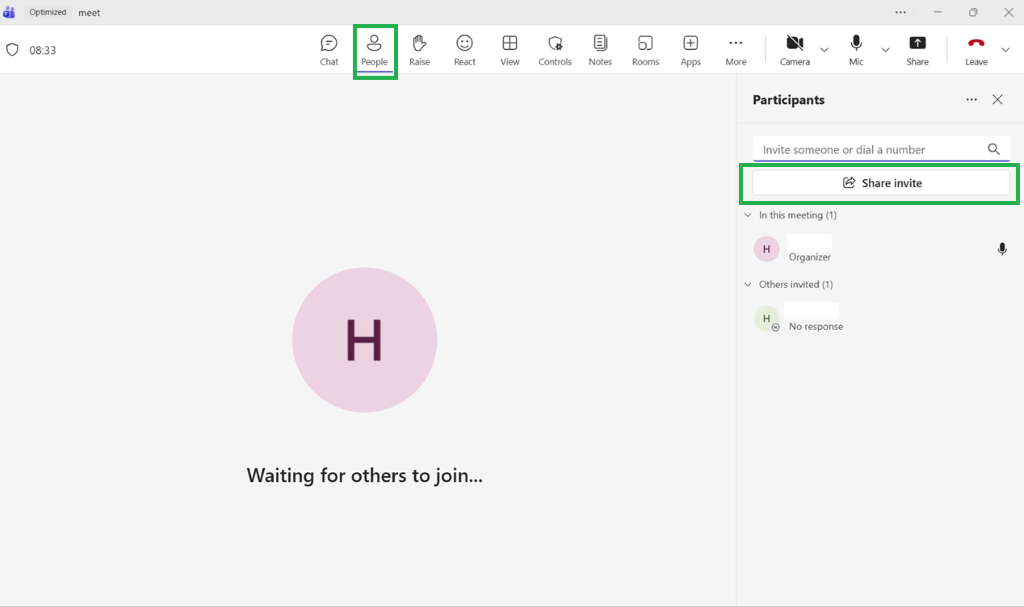This screenshot has width=1024, height=607.
Task: Open meeting Controls
Action: [x=555, y=50]
